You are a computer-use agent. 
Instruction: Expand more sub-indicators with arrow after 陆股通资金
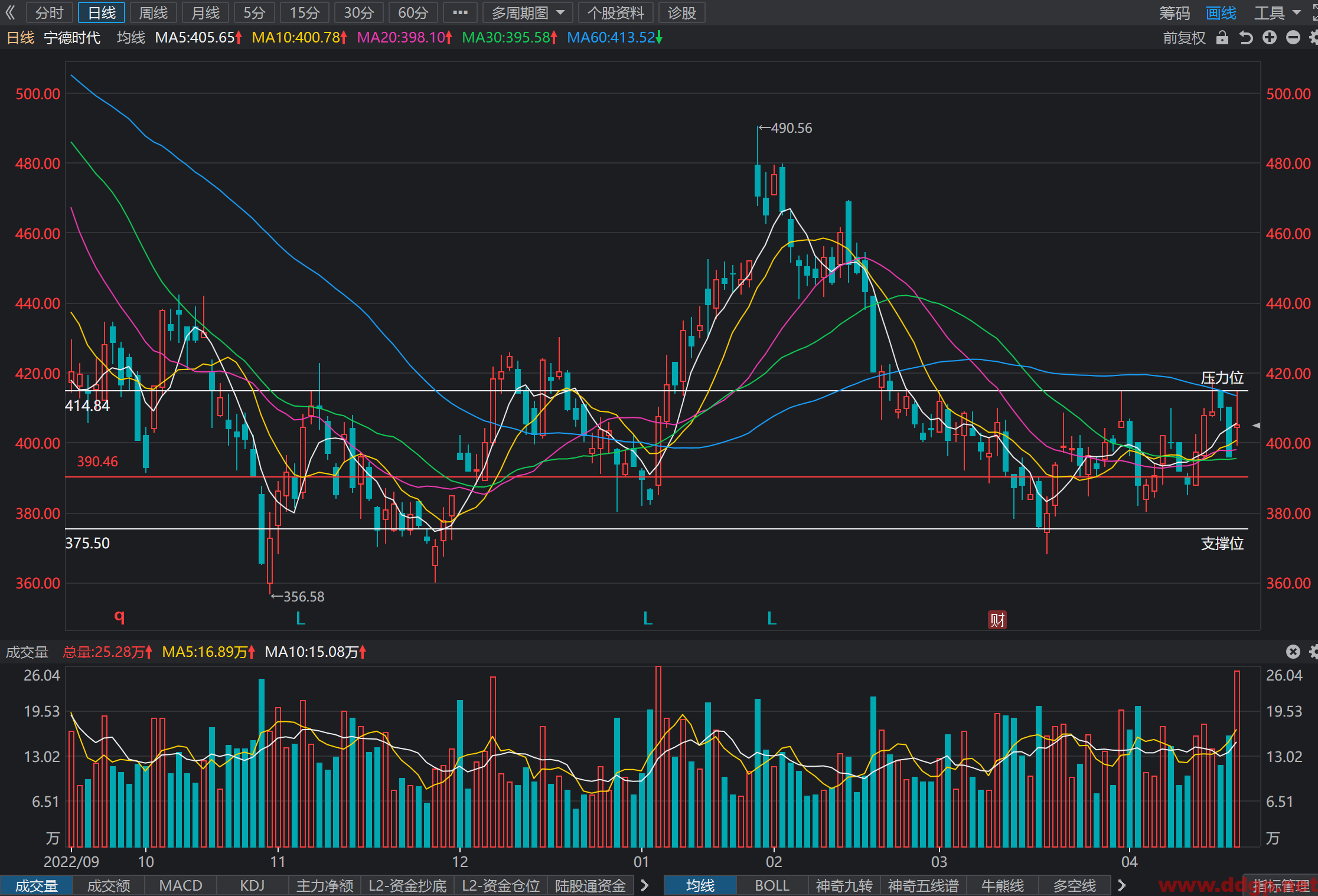(x=645, y=885)
